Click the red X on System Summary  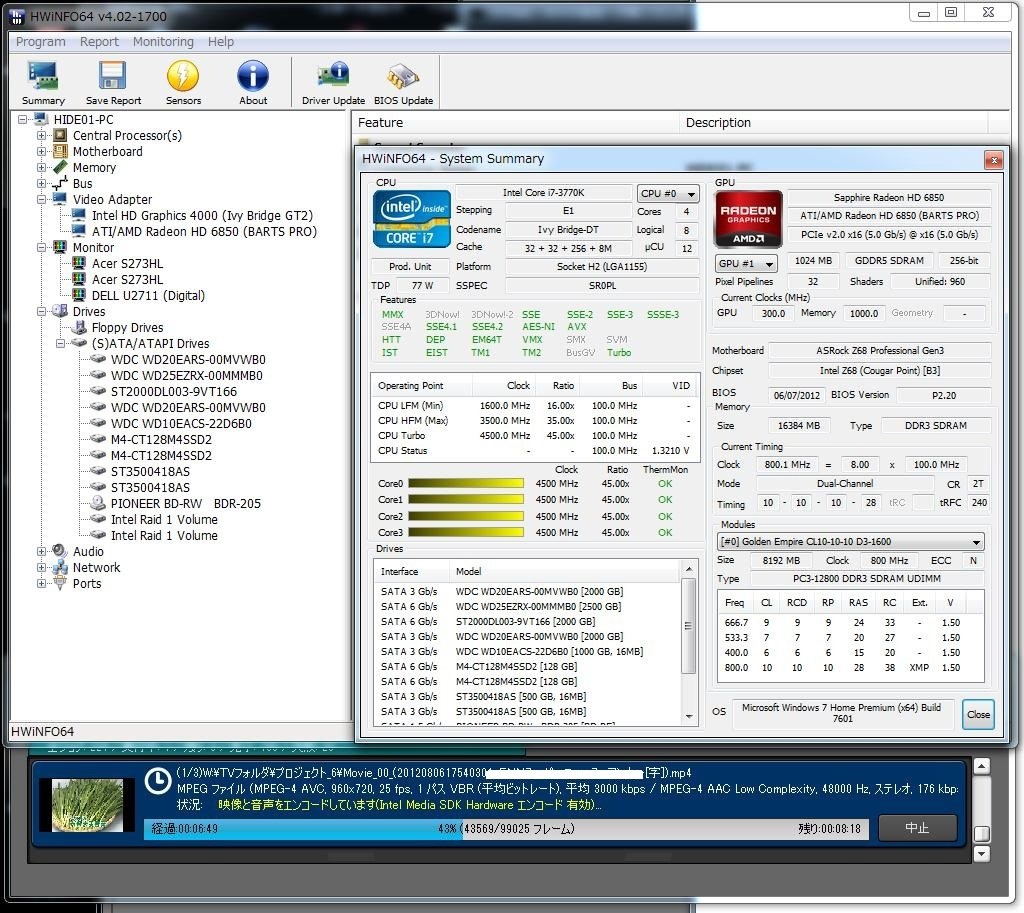coord(993,160)
